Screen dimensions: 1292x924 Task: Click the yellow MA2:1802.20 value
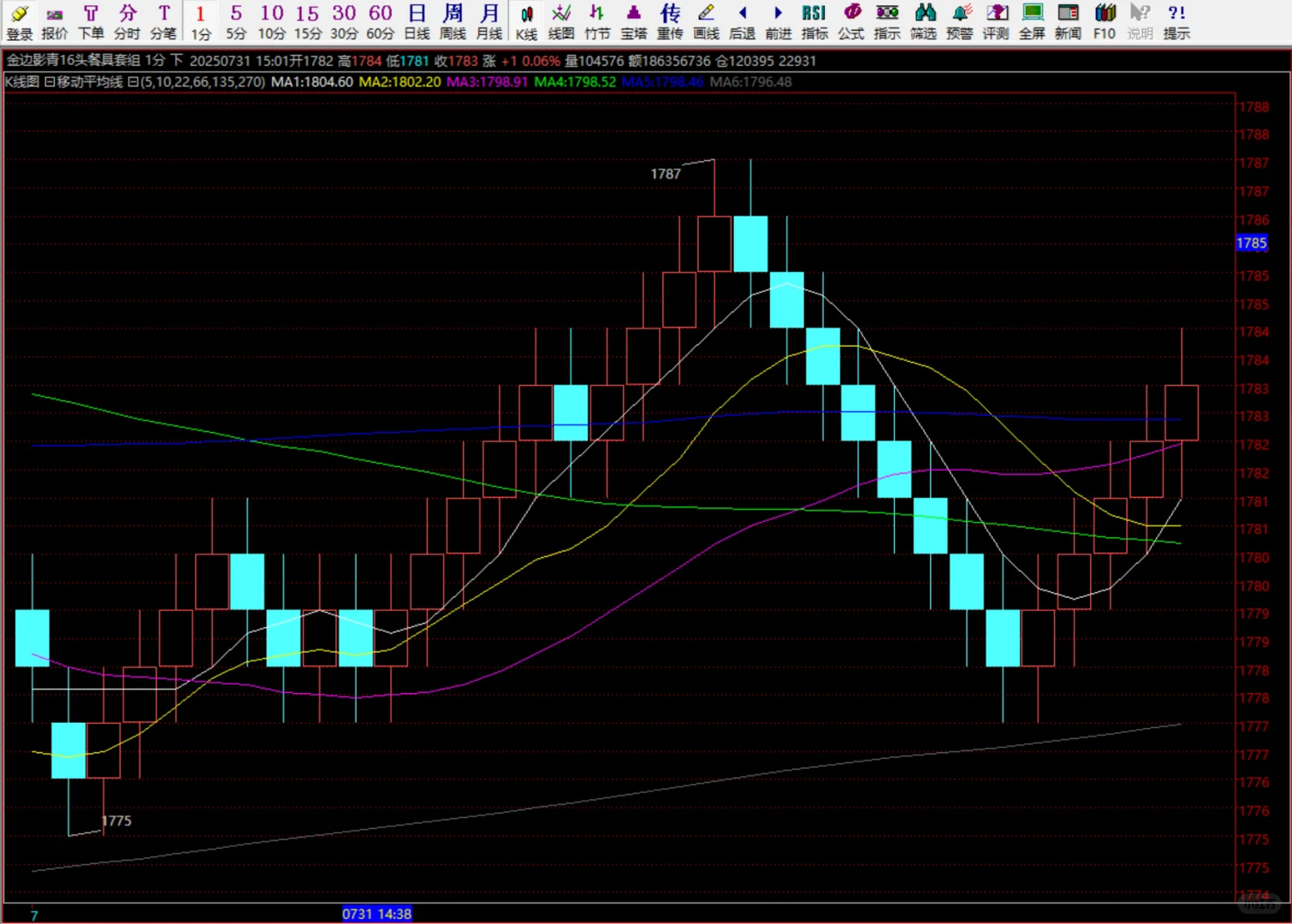400,82
